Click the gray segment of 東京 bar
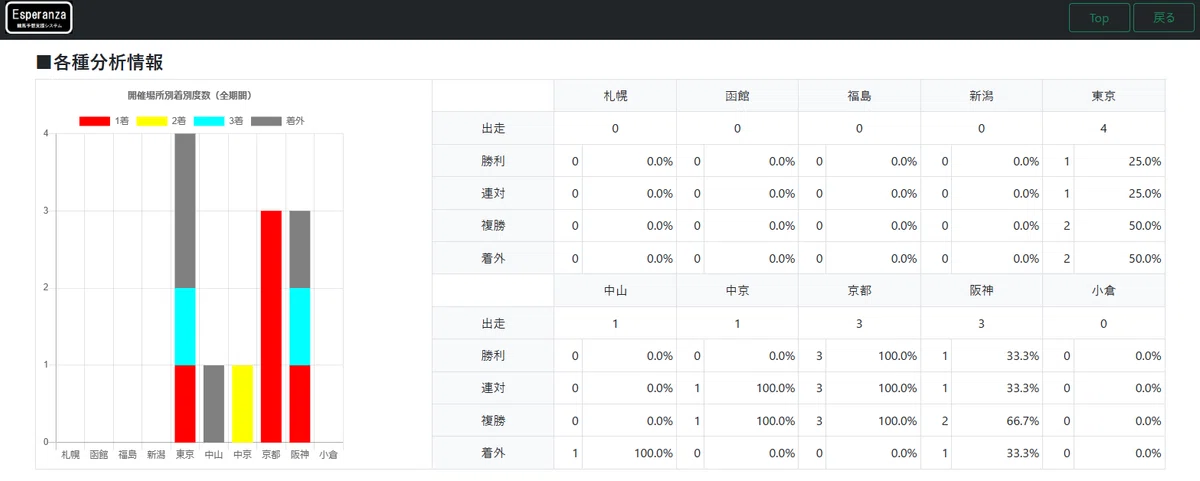The width and height of the screenshot is (1200, 481). (185, 211)
